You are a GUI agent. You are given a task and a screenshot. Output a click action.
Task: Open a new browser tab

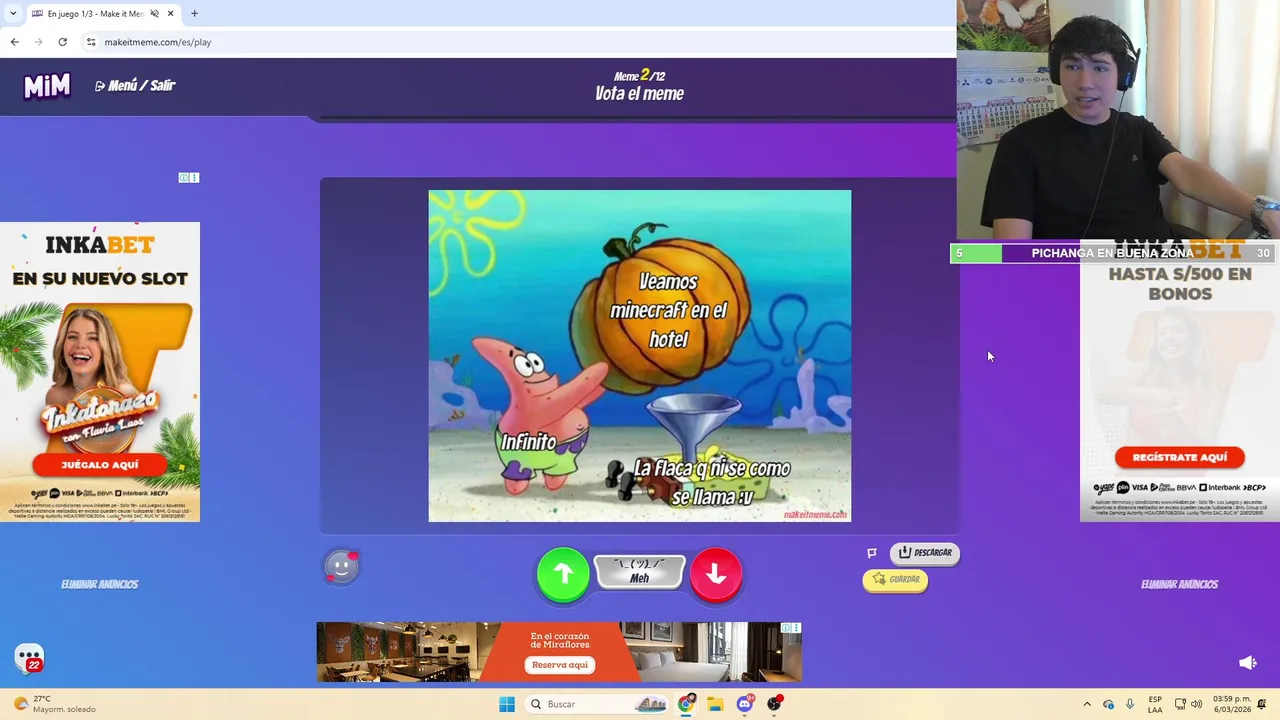pyautogui.click(x=194, y=14)
